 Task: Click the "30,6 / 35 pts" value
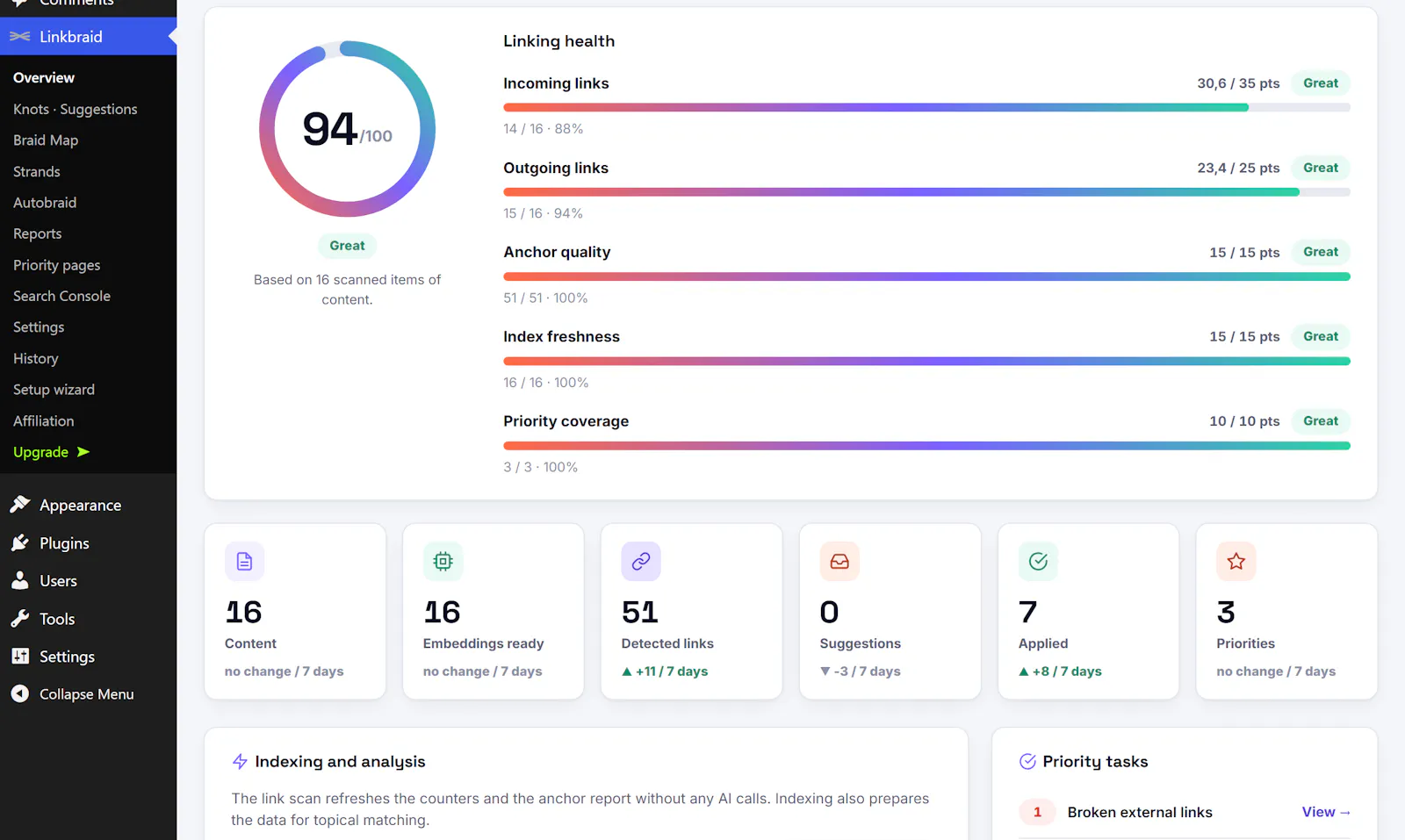click(1238, 83)
